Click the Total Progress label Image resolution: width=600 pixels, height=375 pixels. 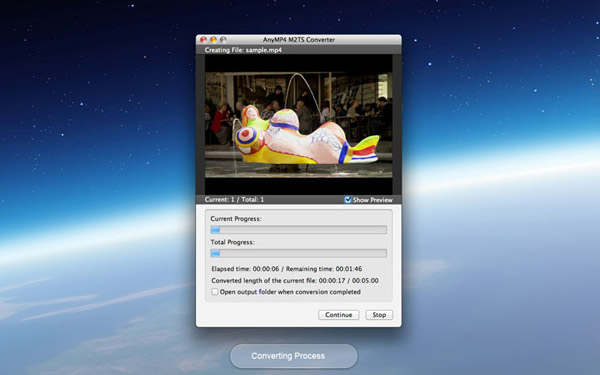click(x=232, y=242)
